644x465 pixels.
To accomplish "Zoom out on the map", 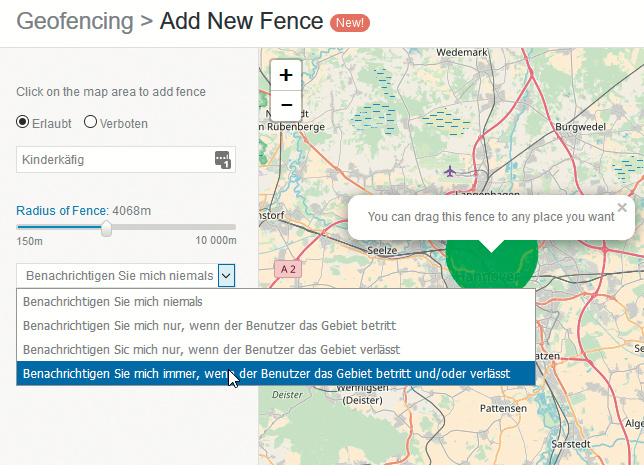I will click(x=286, y=105).
